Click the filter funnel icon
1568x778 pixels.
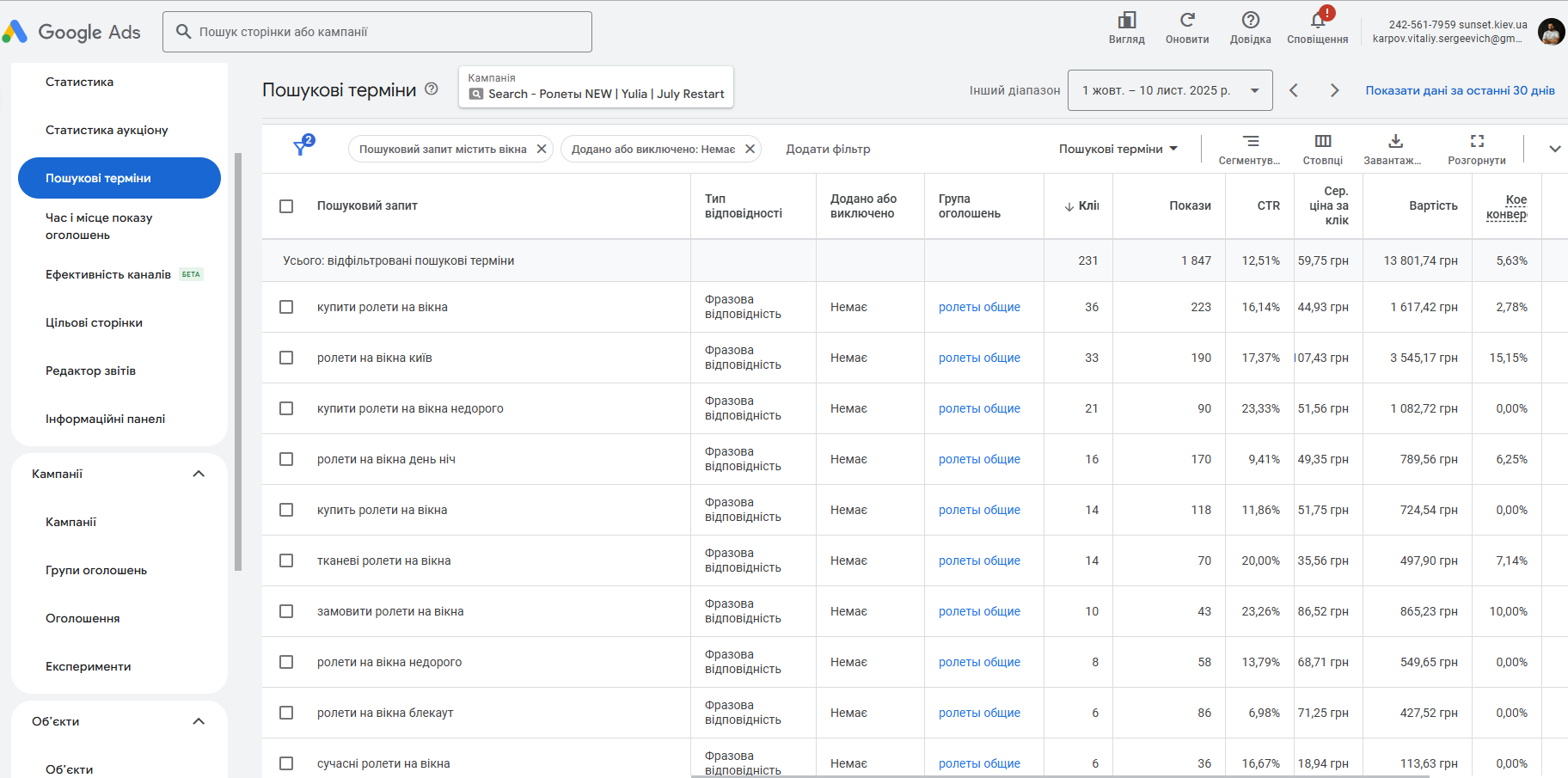(301, 148)
